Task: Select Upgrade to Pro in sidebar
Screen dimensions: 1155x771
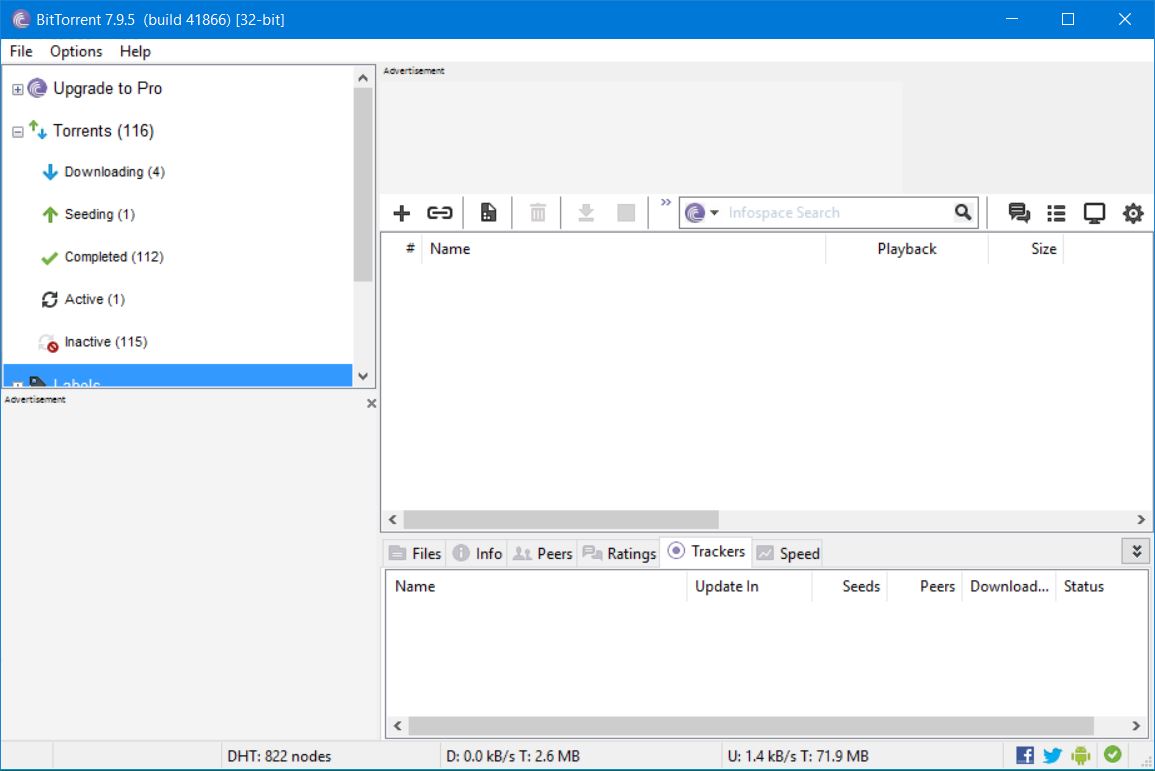Action: (108, 88)
